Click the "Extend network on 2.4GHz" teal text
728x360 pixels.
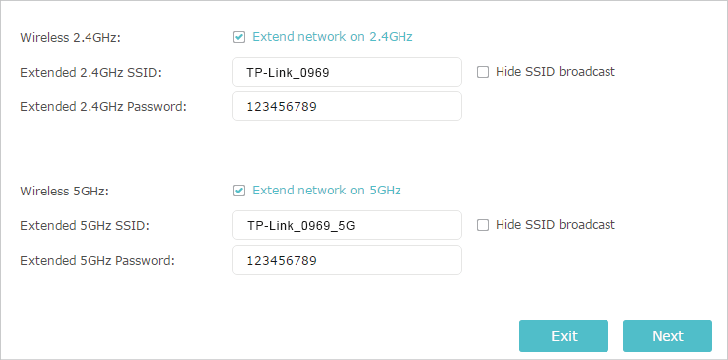[332, 37]
